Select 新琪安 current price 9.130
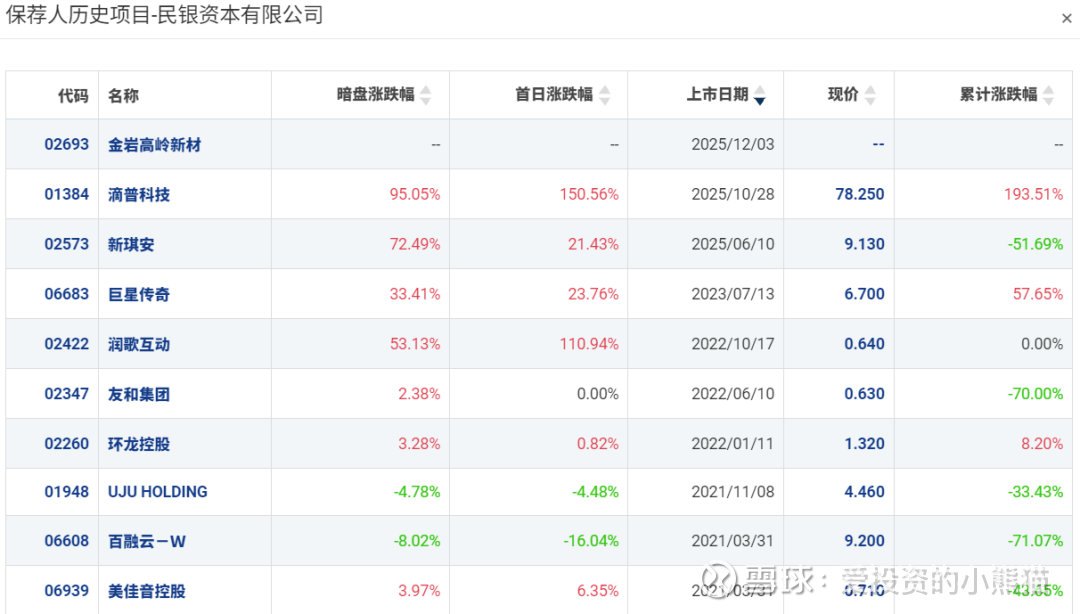Screen dimensions: 1080x614 click(x=864, y=244)
